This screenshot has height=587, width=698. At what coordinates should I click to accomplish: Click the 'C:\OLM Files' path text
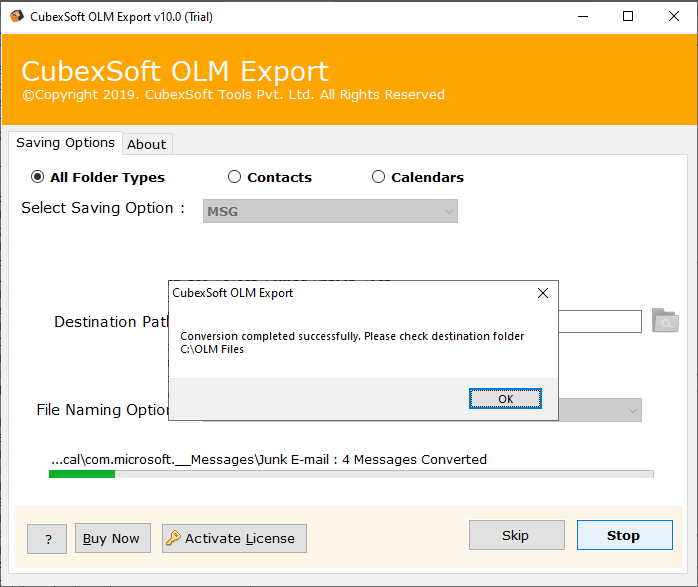pos(212,349)
